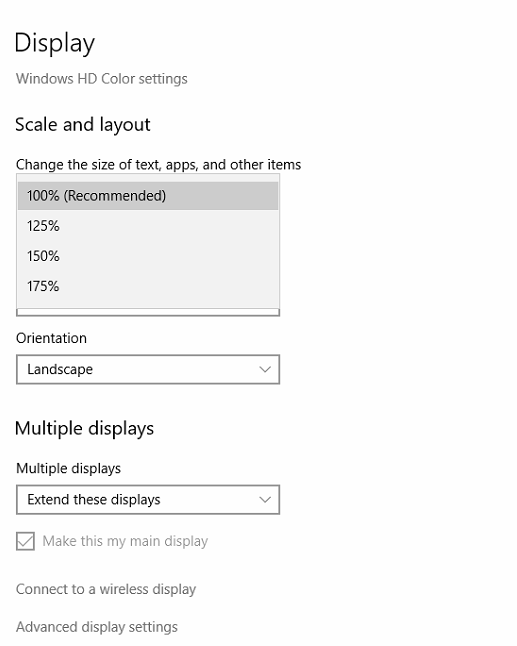Open Connect to a wireless display

[x=106, y=589]
